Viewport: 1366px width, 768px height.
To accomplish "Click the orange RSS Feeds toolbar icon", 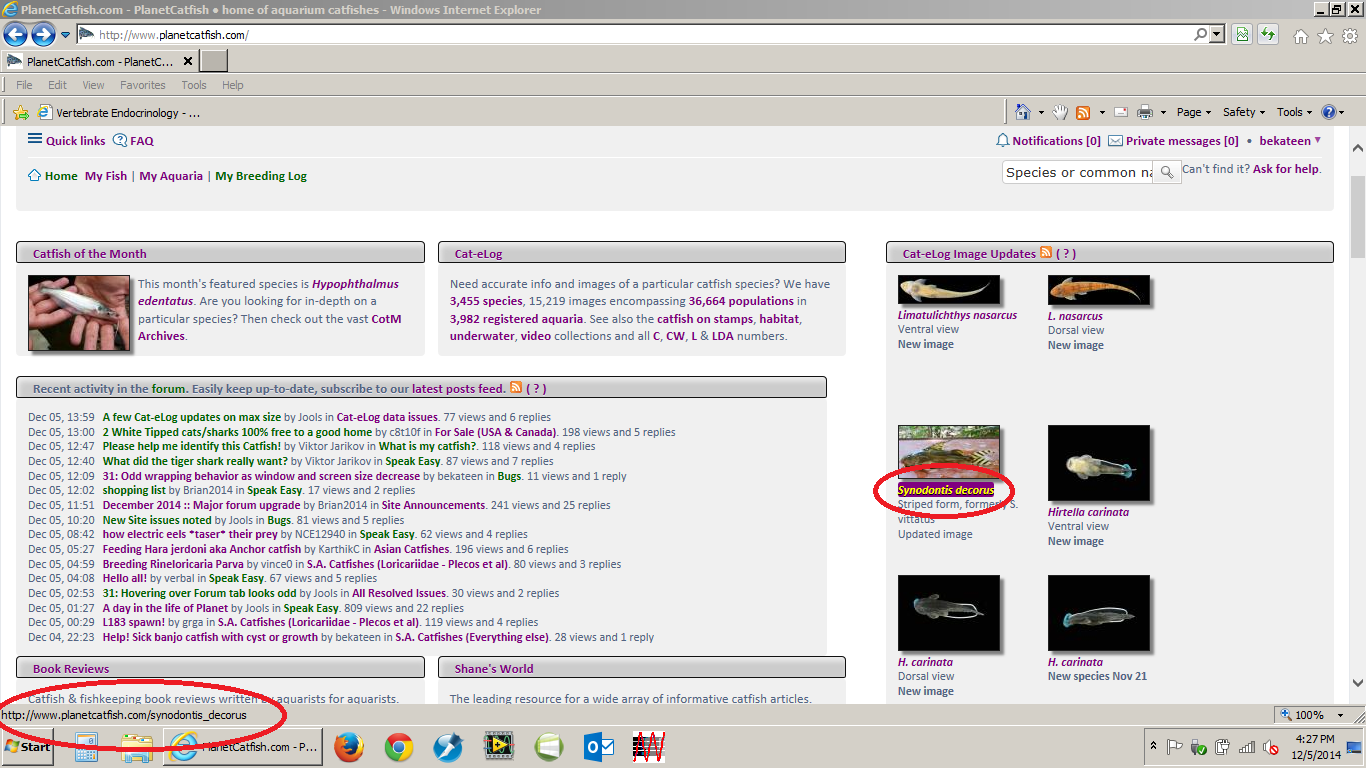I will point(1083,112).
